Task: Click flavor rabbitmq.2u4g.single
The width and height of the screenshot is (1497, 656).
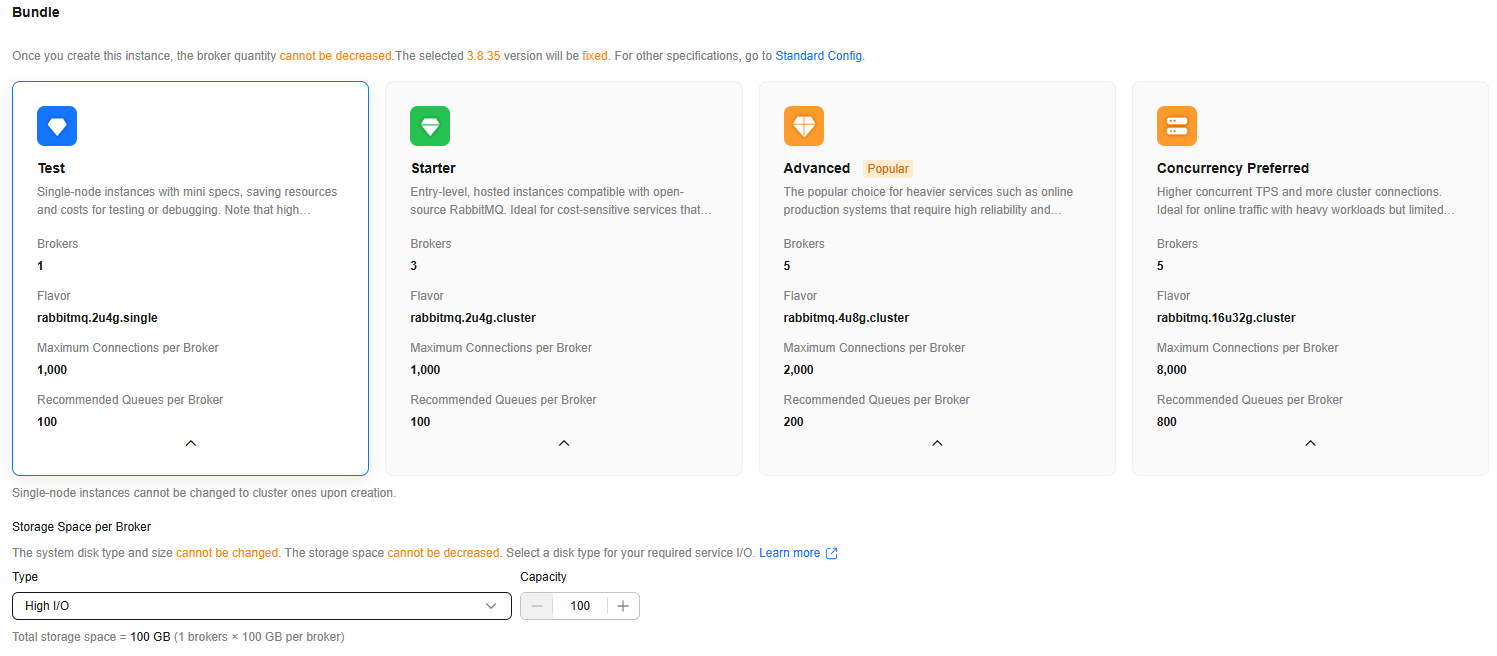Action: [x=97, y=318]
